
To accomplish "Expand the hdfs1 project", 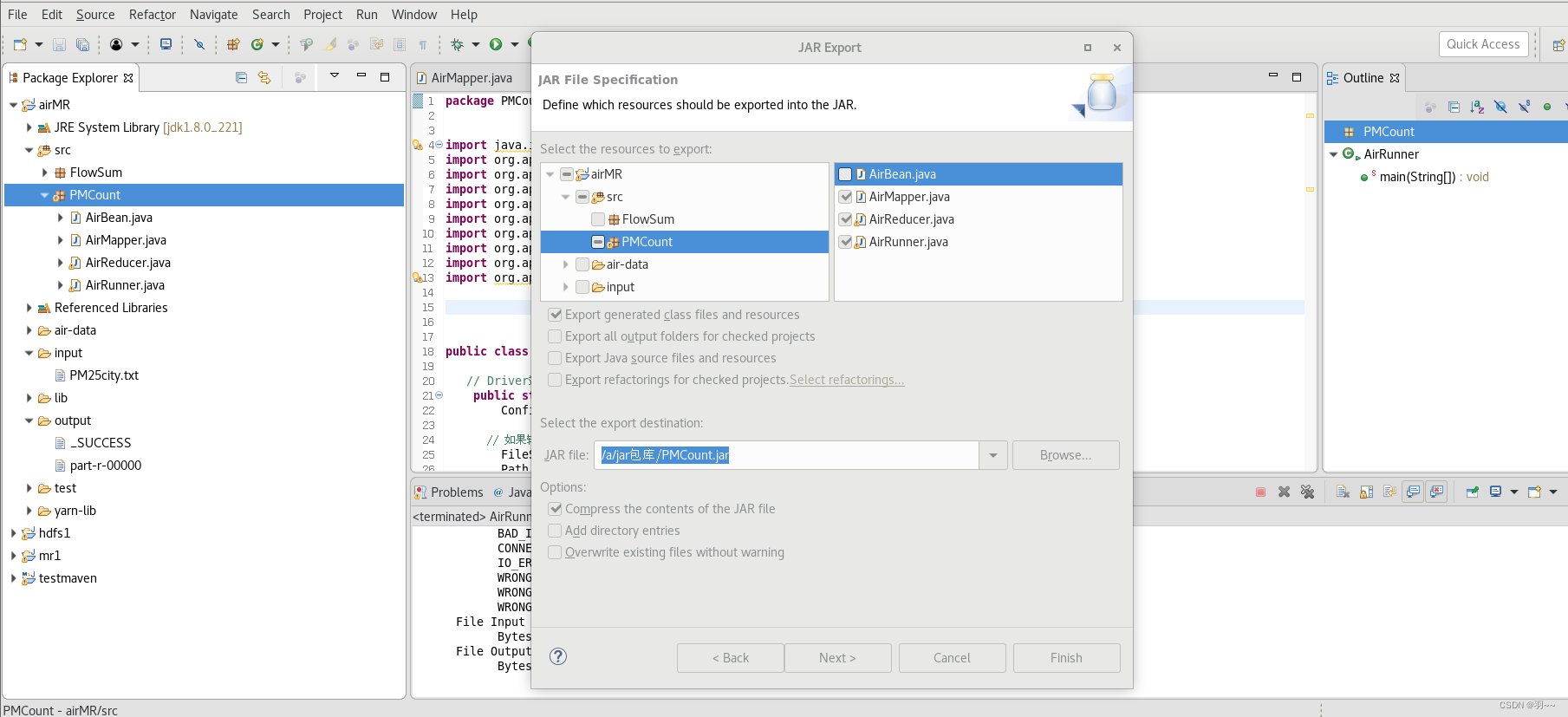I will [x=13, y=533].
